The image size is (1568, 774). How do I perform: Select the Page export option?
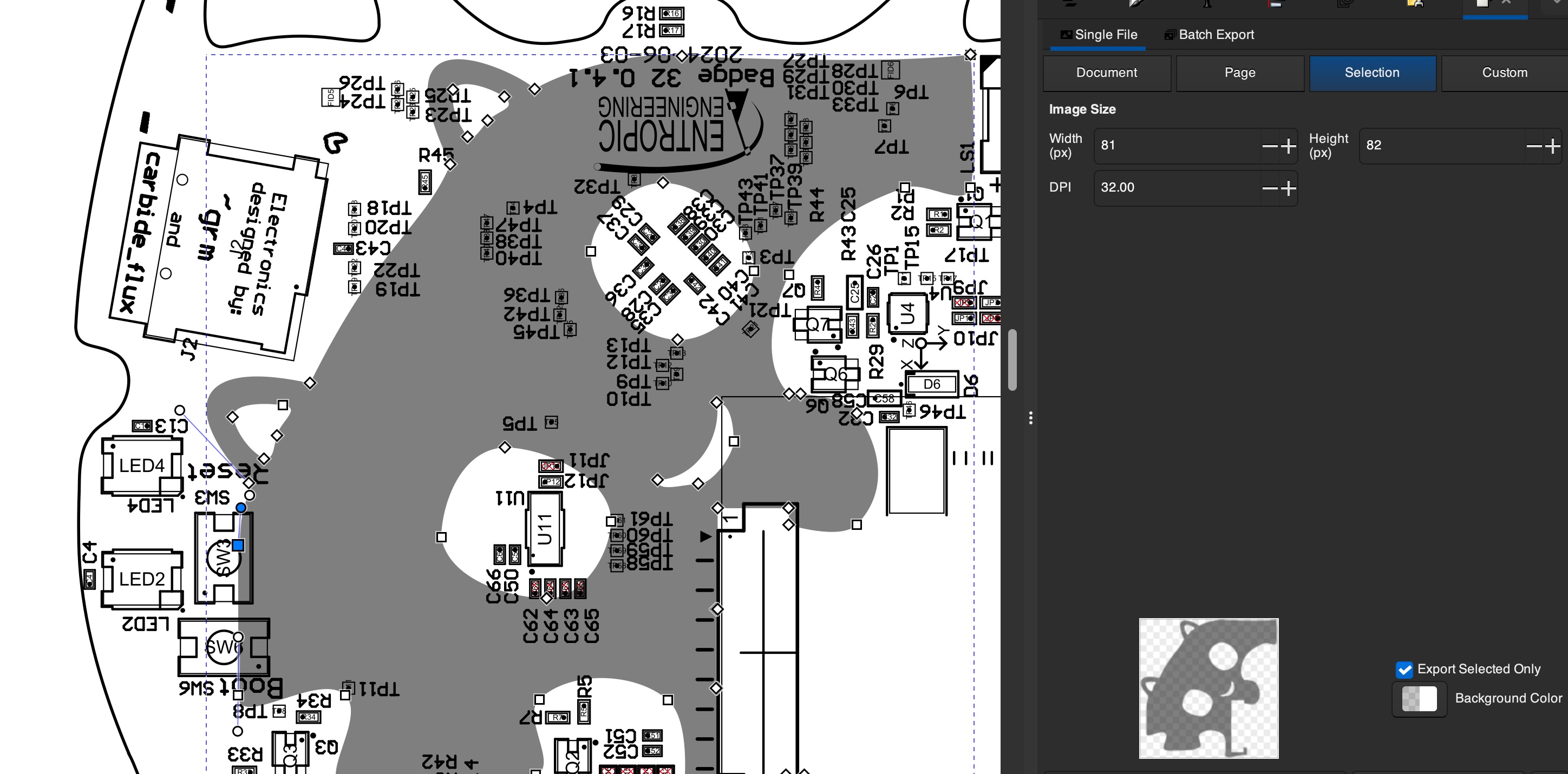point(1240,73)
